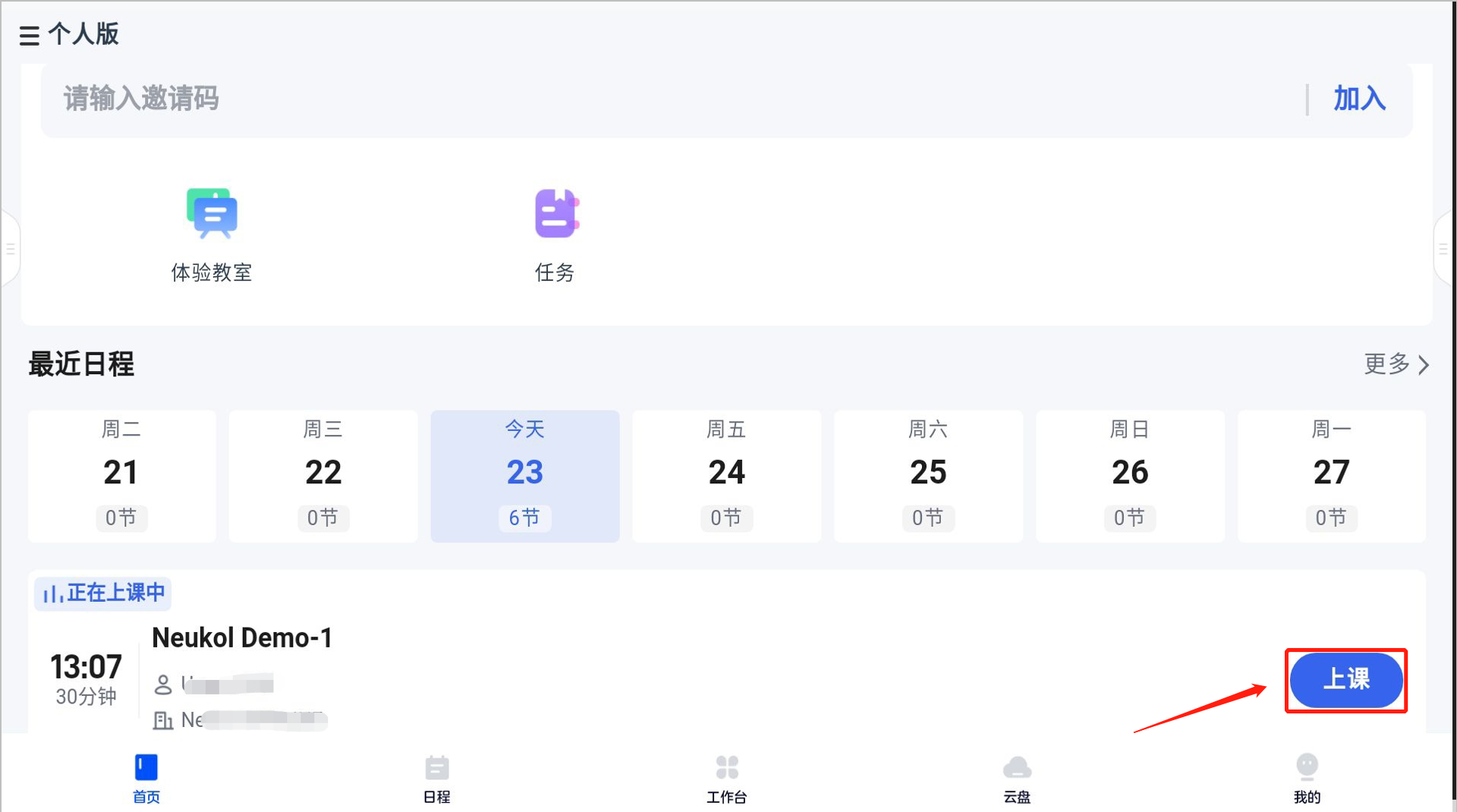Select today's date card 23

(525, 476)
